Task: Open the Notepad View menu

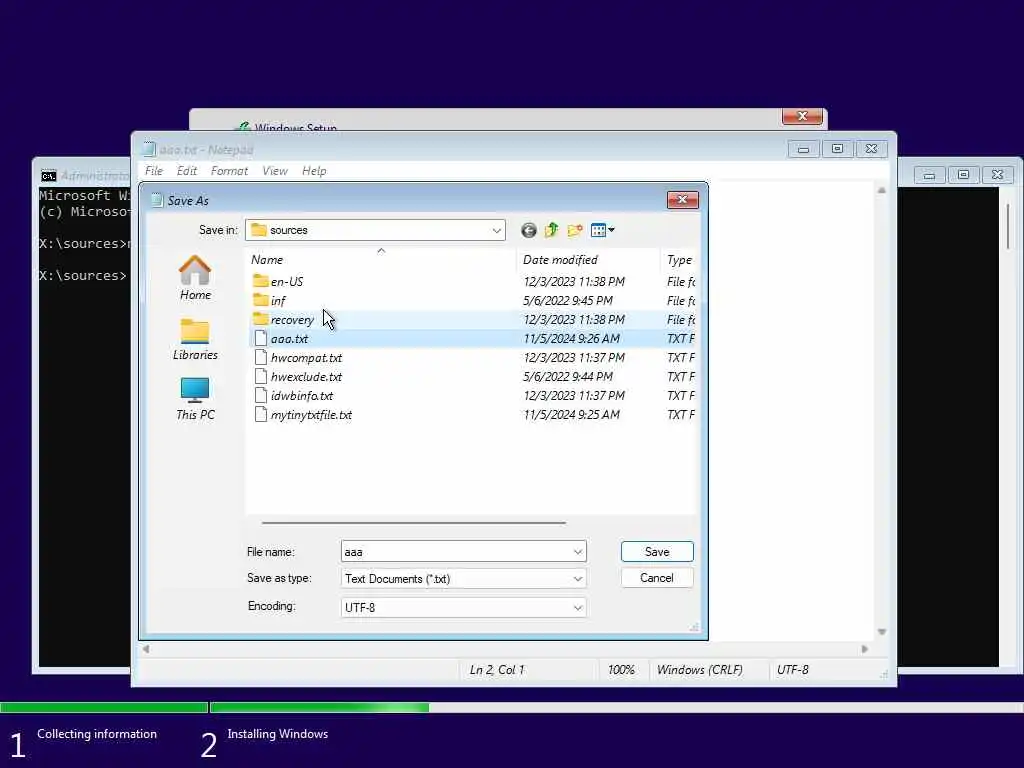Action: click(x=275, y=171)
